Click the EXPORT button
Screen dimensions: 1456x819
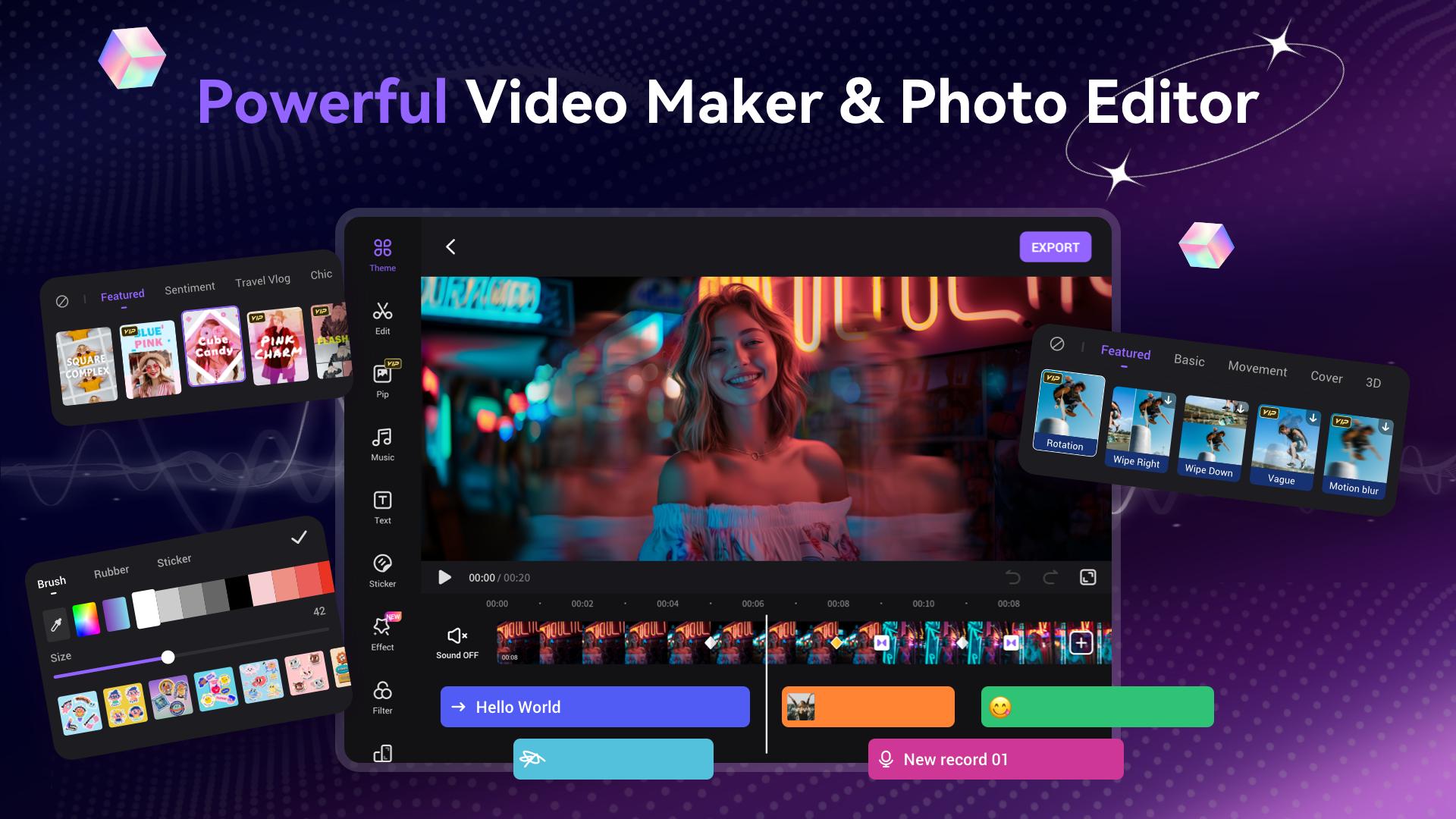point(1055,247)
